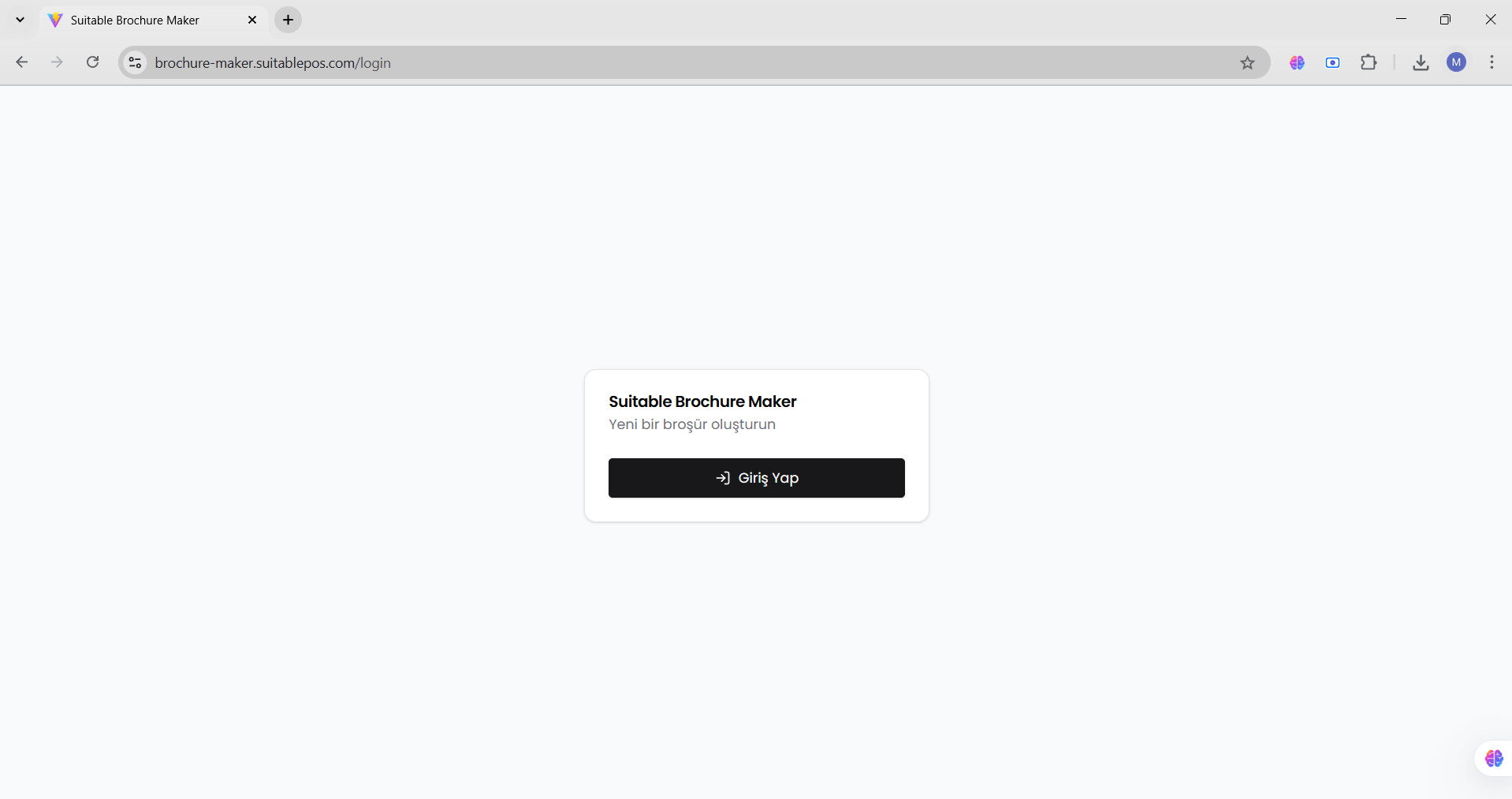Go forward to next page
This screenshot has height=799, width=1512.
pos(57,62)
